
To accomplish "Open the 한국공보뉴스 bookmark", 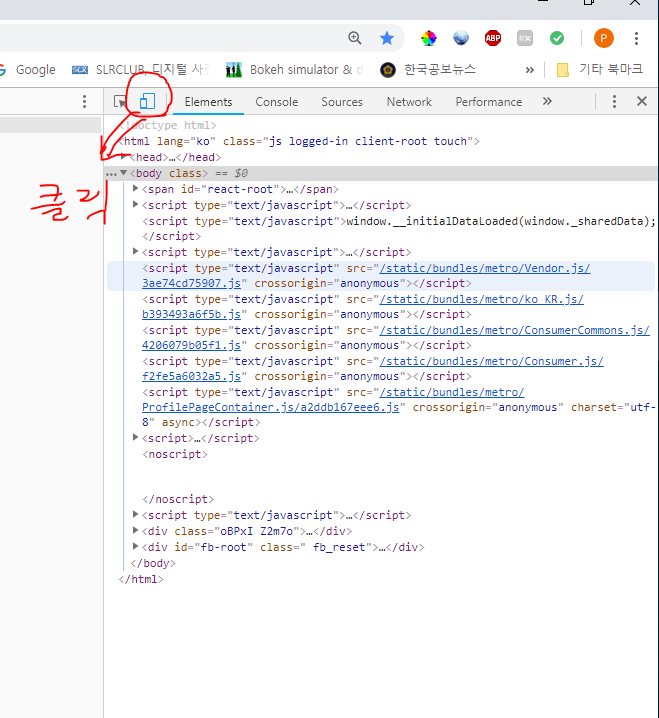I will (428, 70).
